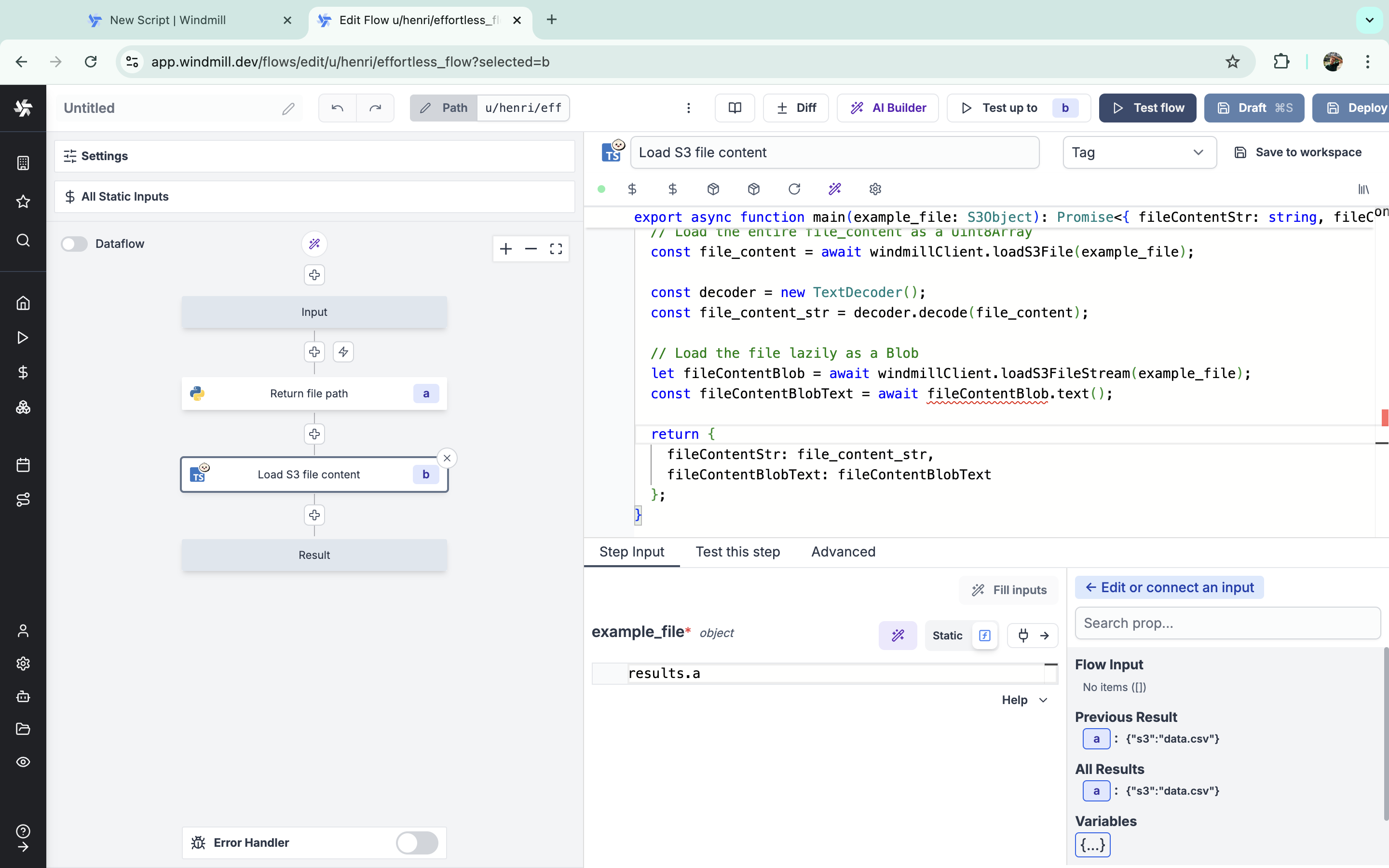This screenshot has height=868, width=1389.
Task: Open the editor settings gear icon
Action: coord(875,189)
